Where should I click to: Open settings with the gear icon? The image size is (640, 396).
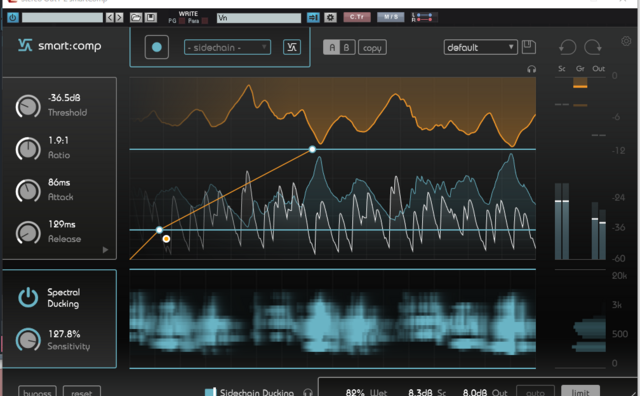point(626,41)
